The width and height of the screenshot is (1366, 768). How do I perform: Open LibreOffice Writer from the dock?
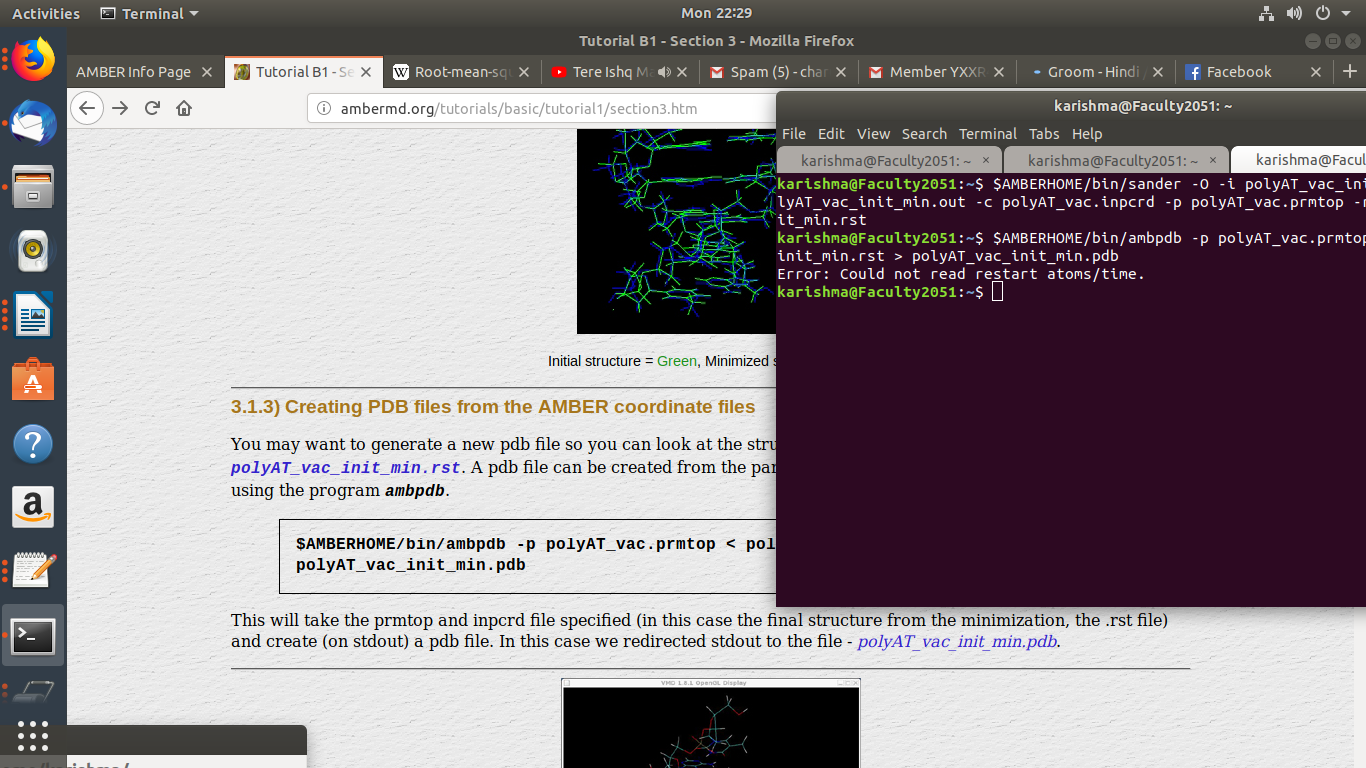[x=33, y=315]
